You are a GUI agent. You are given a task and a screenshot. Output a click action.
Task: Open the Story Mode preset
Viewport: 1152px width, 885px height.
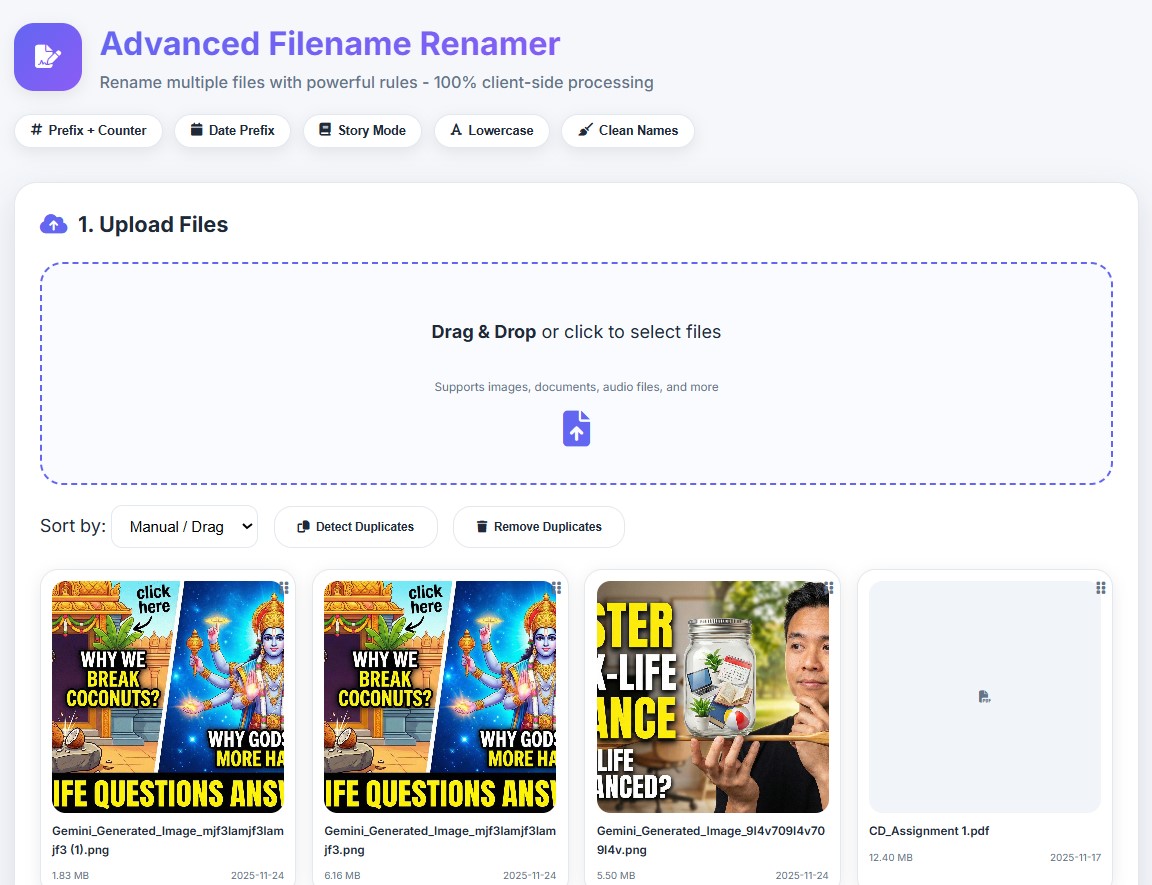tap(362, 130)
